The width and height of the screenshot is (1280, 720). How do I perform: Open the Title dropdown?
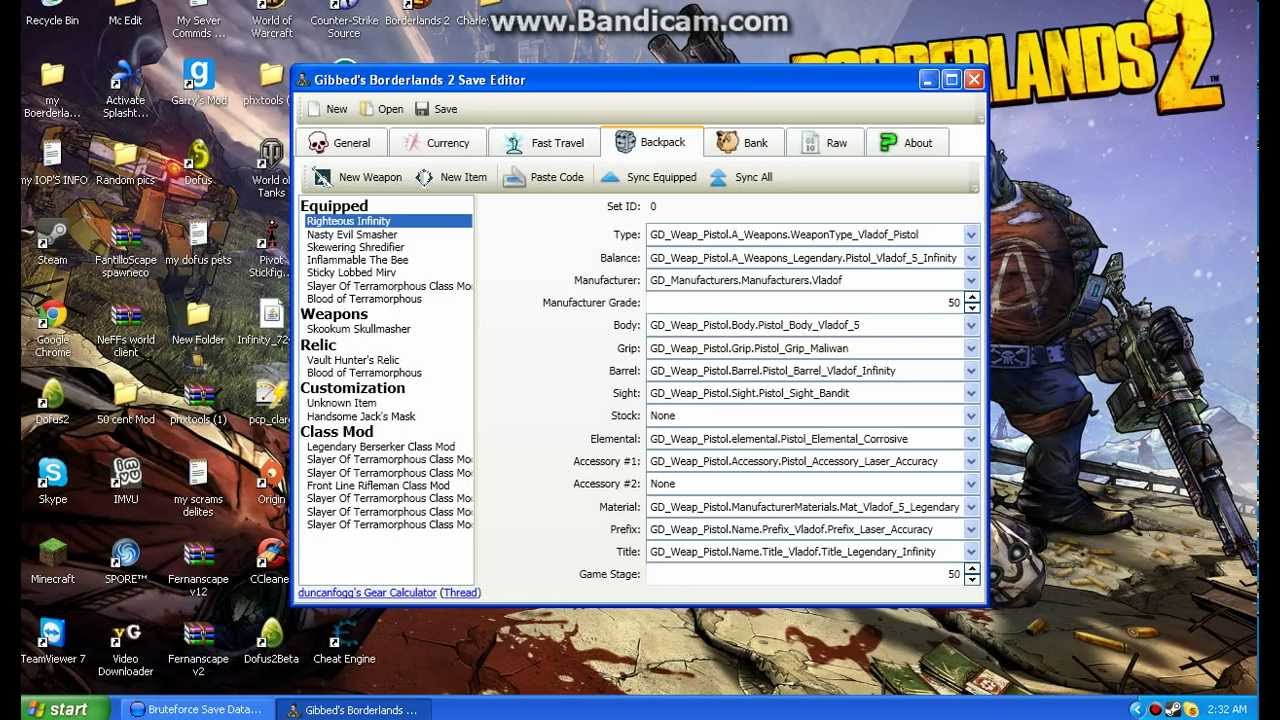970,552
